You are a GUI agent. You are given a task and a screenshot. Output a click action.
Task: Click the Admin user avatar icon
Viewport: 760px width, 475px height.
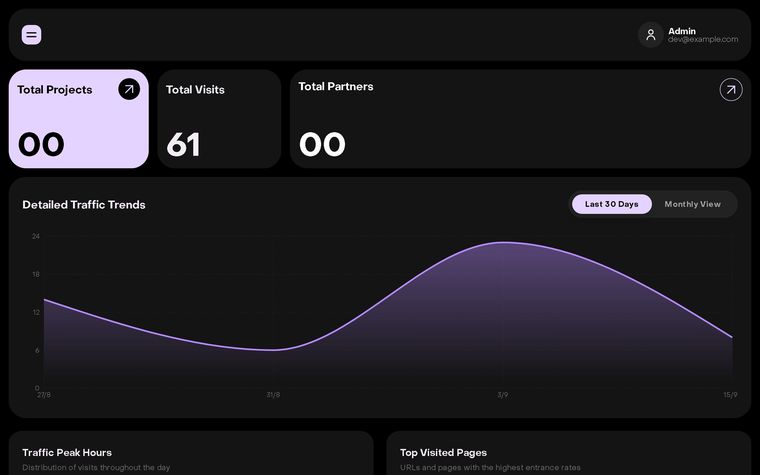tap(650, 35)
